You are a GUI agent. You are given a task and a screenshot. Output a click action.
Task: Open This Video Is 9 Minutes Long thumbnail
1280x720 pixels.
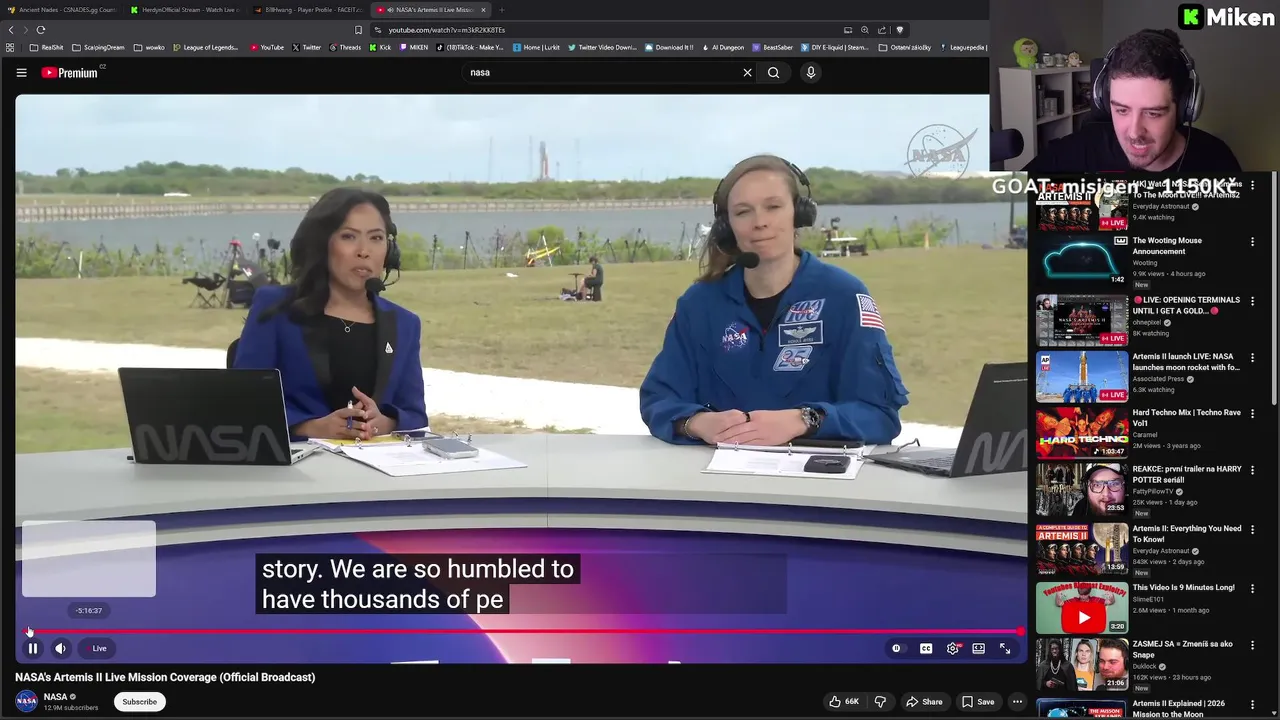click(x=1082, y=608)
